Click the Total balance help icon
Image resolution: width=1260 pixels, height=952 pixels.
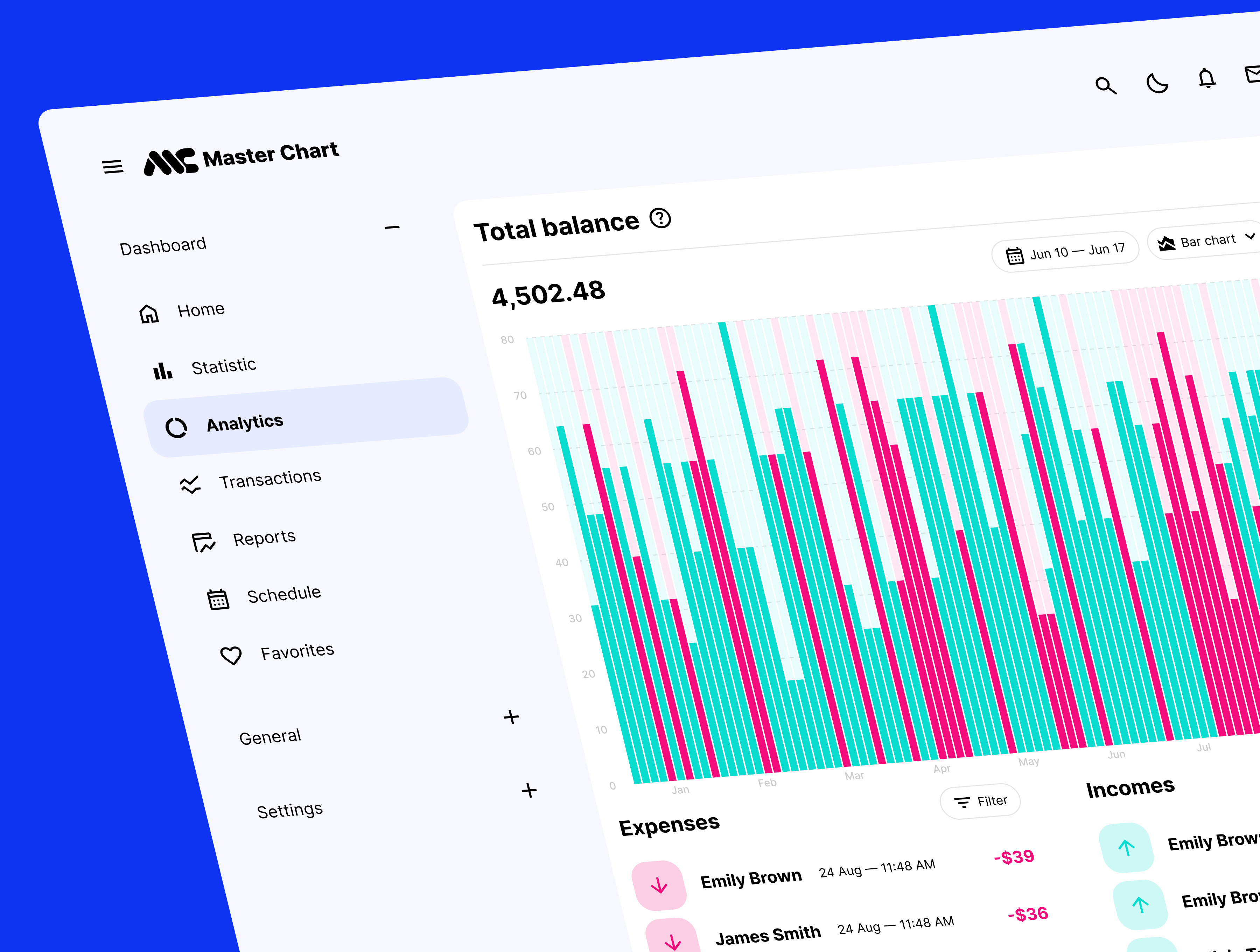[661, 219]
